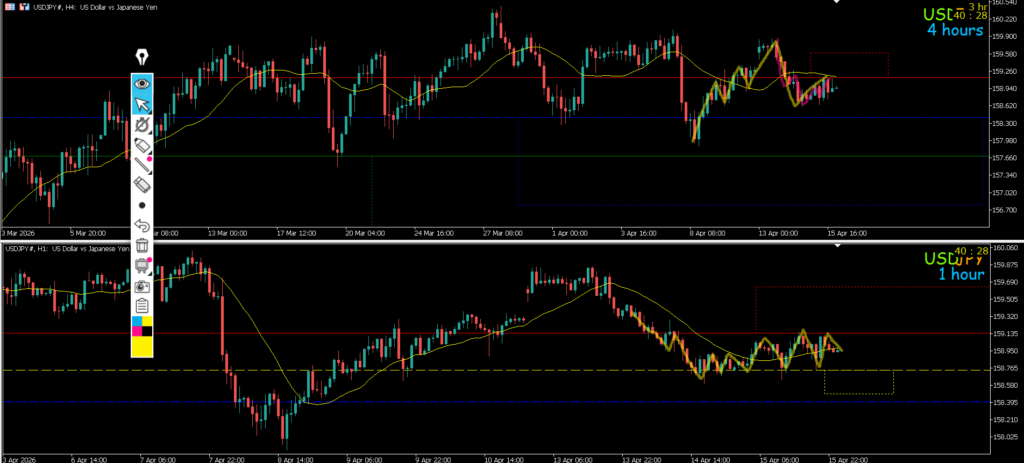Toggle the eye visibility icon for drawings
The width and height of the screenshot is (1024, 463).
click(142, 83)
